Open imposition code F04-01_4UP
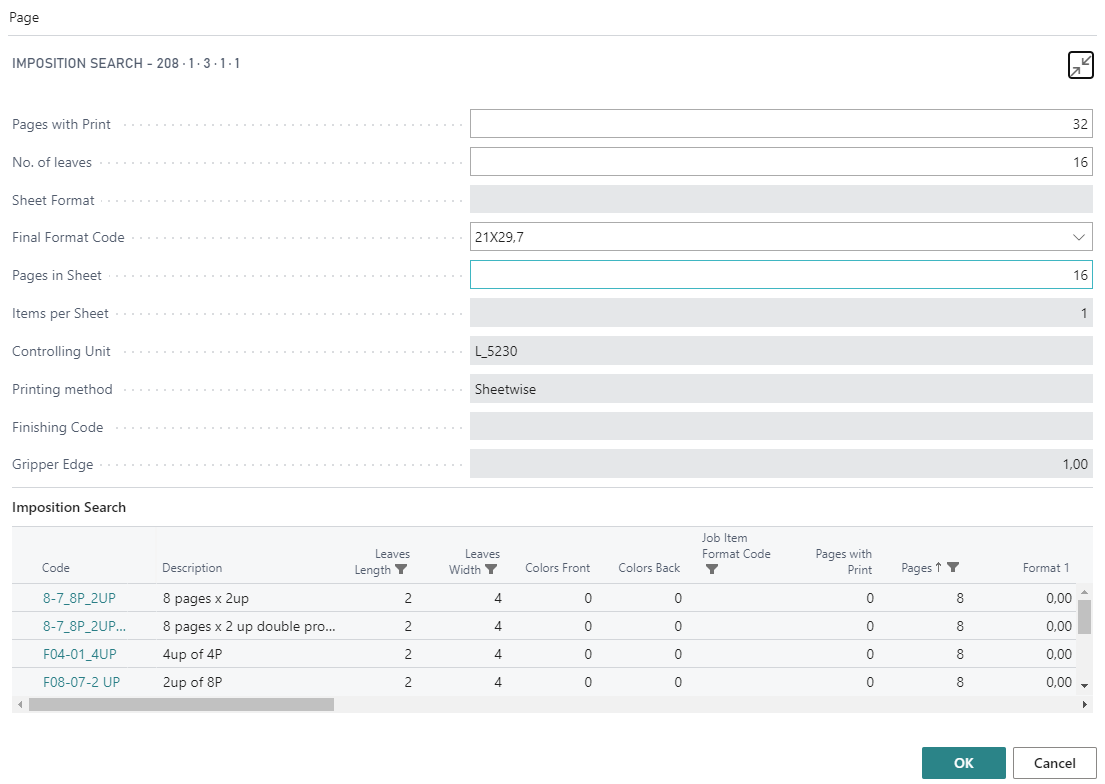1105x784 pixels. 79,654
